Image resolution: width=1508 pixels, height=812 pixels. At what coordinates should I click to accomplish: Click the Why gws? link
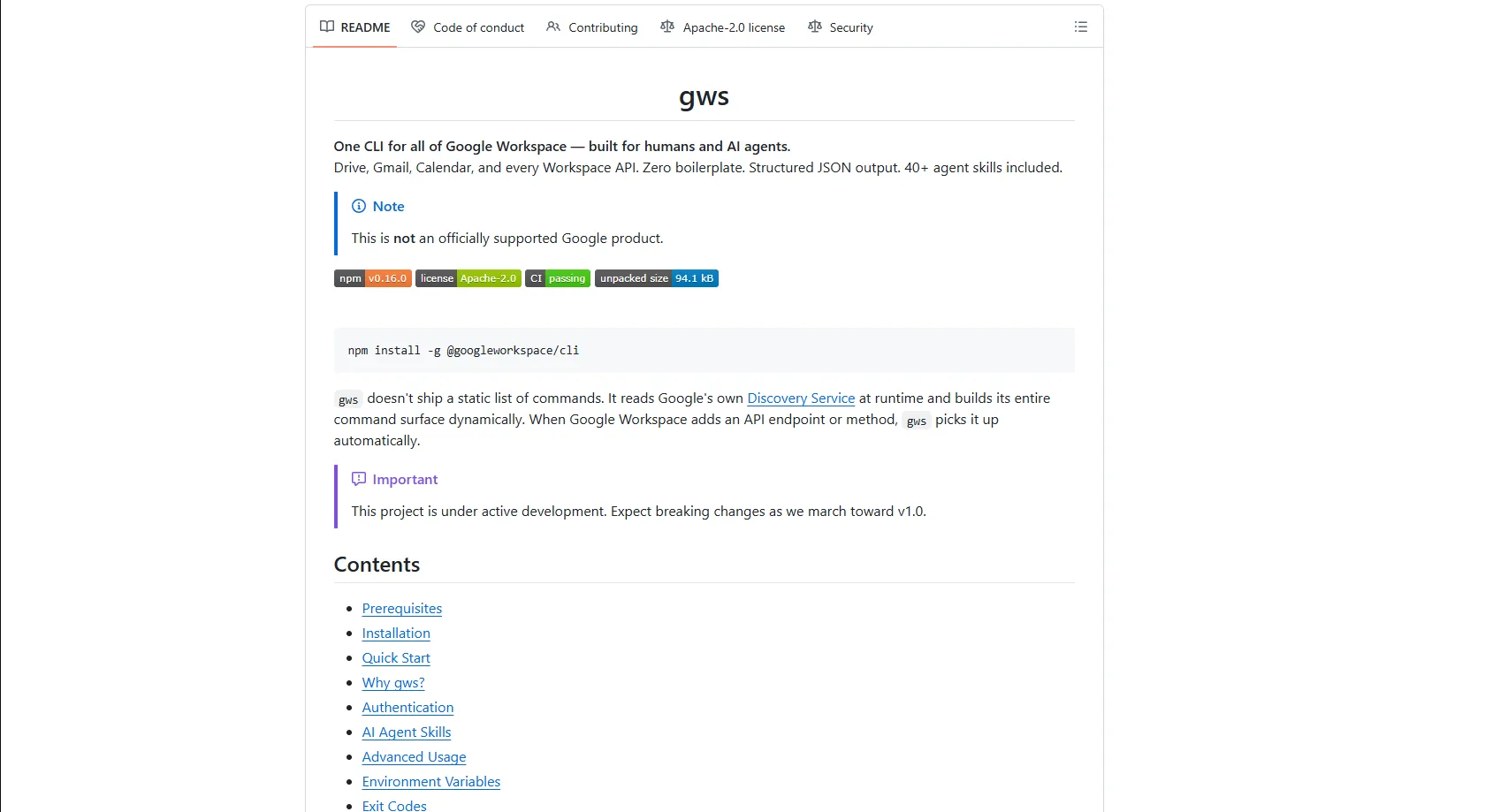point(392,683)
